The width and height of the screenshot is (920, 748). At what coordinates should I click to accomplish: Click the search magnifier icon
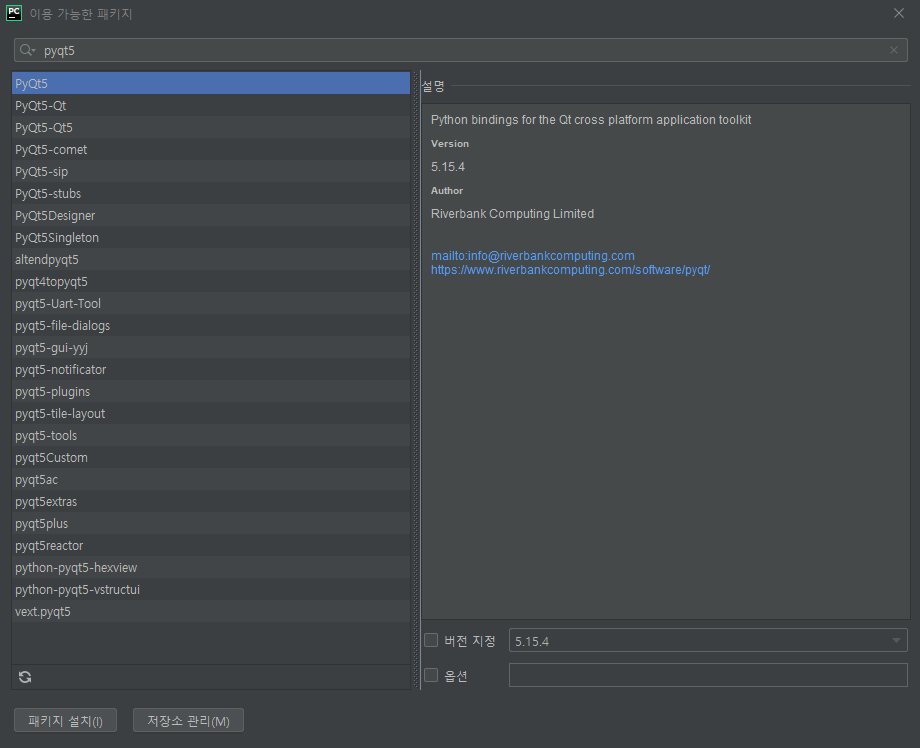coord(26,50)
